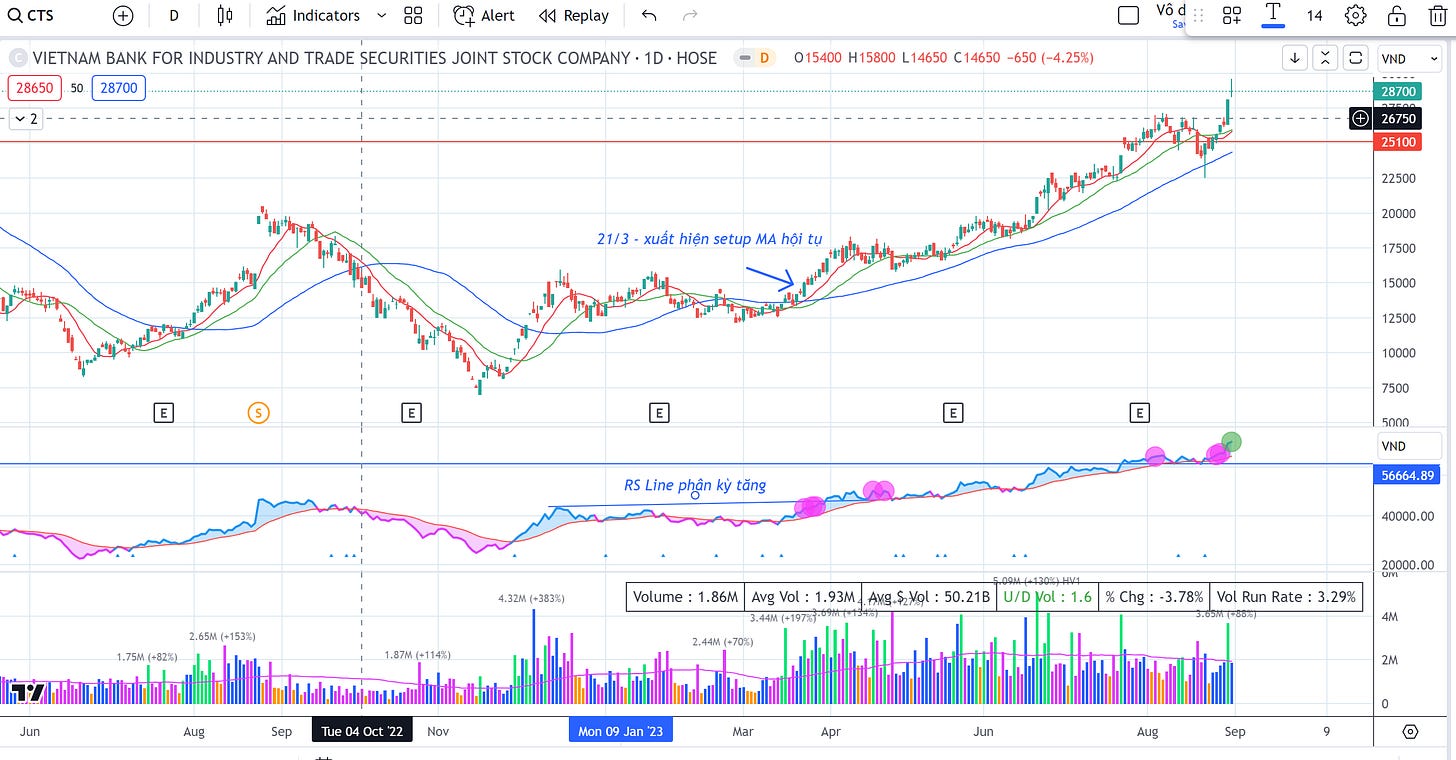
Task: Open the VND currency dropdown at top
Action: [x=1409, y=59]
